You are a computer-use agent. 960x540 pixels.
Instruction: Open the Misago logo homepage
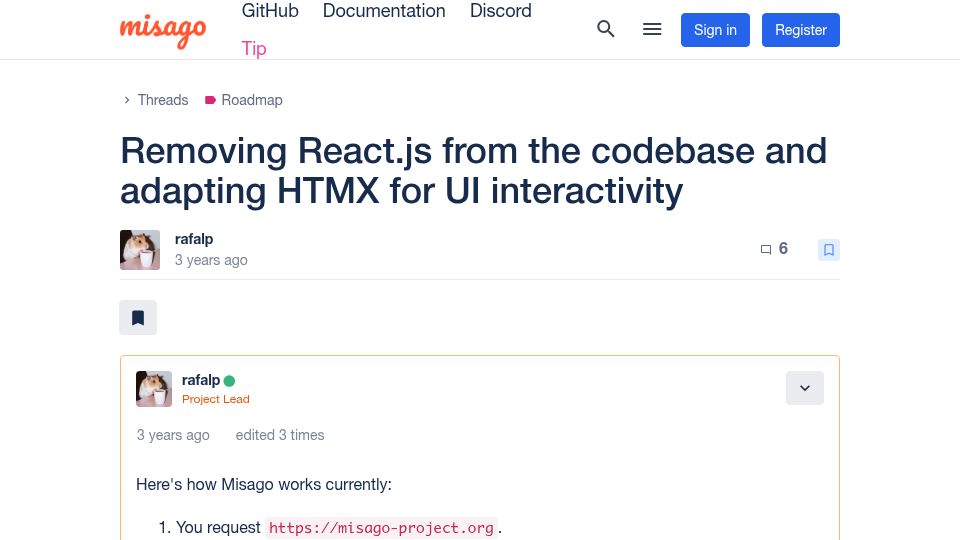point(163,30)
